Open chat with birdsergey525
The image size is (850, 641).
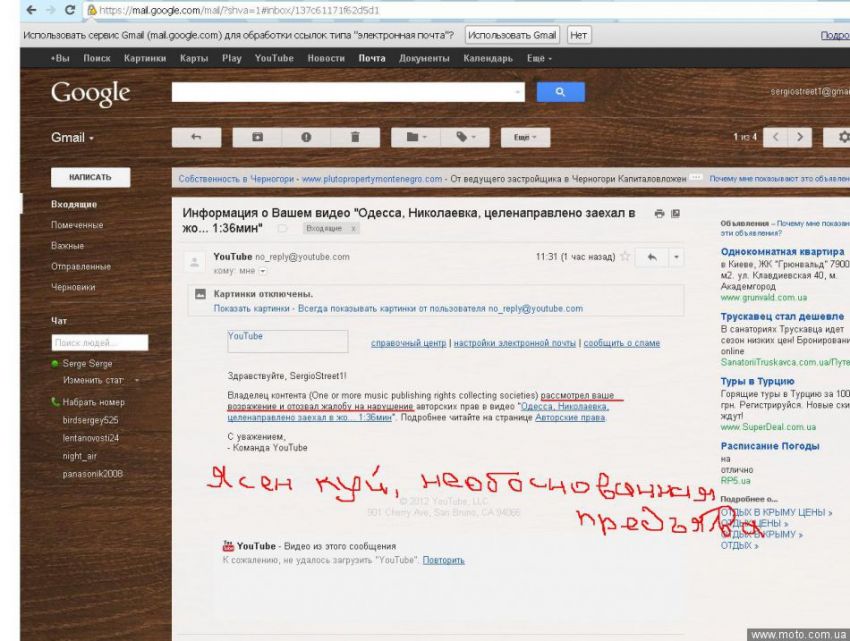(90, 420)
